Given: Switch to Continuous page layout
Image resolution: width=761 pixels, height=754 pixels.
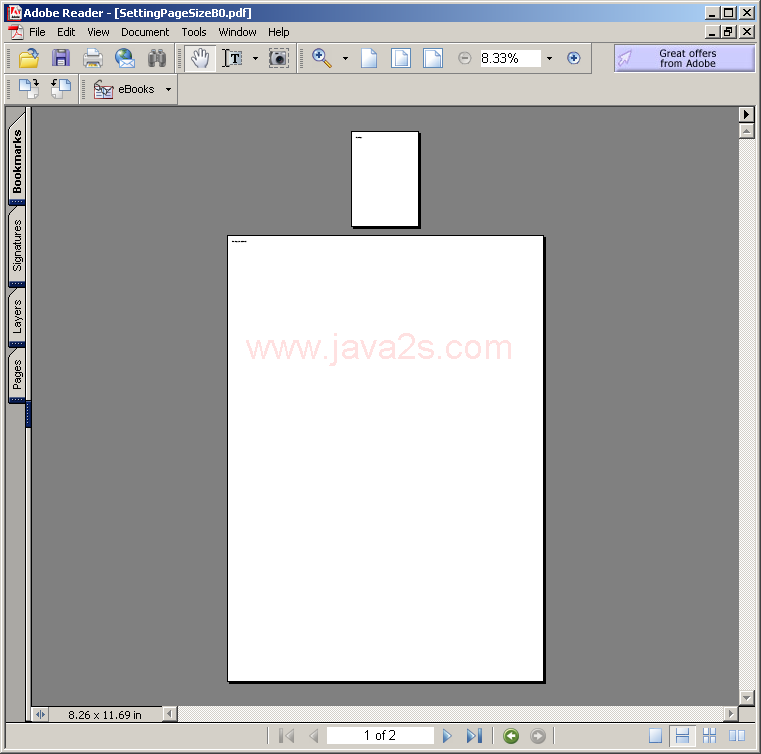Looking at the screenshot, I should [x=682, y=736].
